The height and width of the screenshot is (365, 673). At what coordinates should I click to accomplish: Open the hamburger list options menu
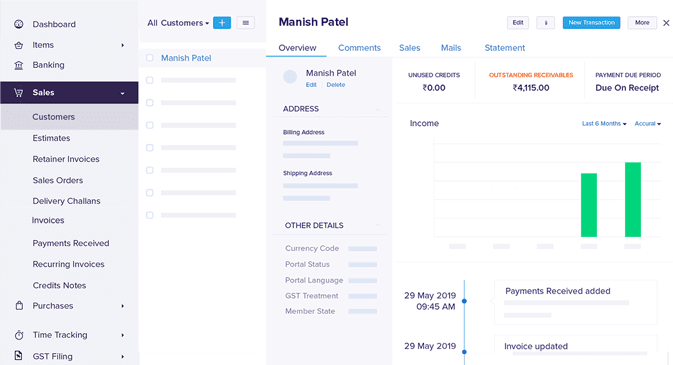246,23
